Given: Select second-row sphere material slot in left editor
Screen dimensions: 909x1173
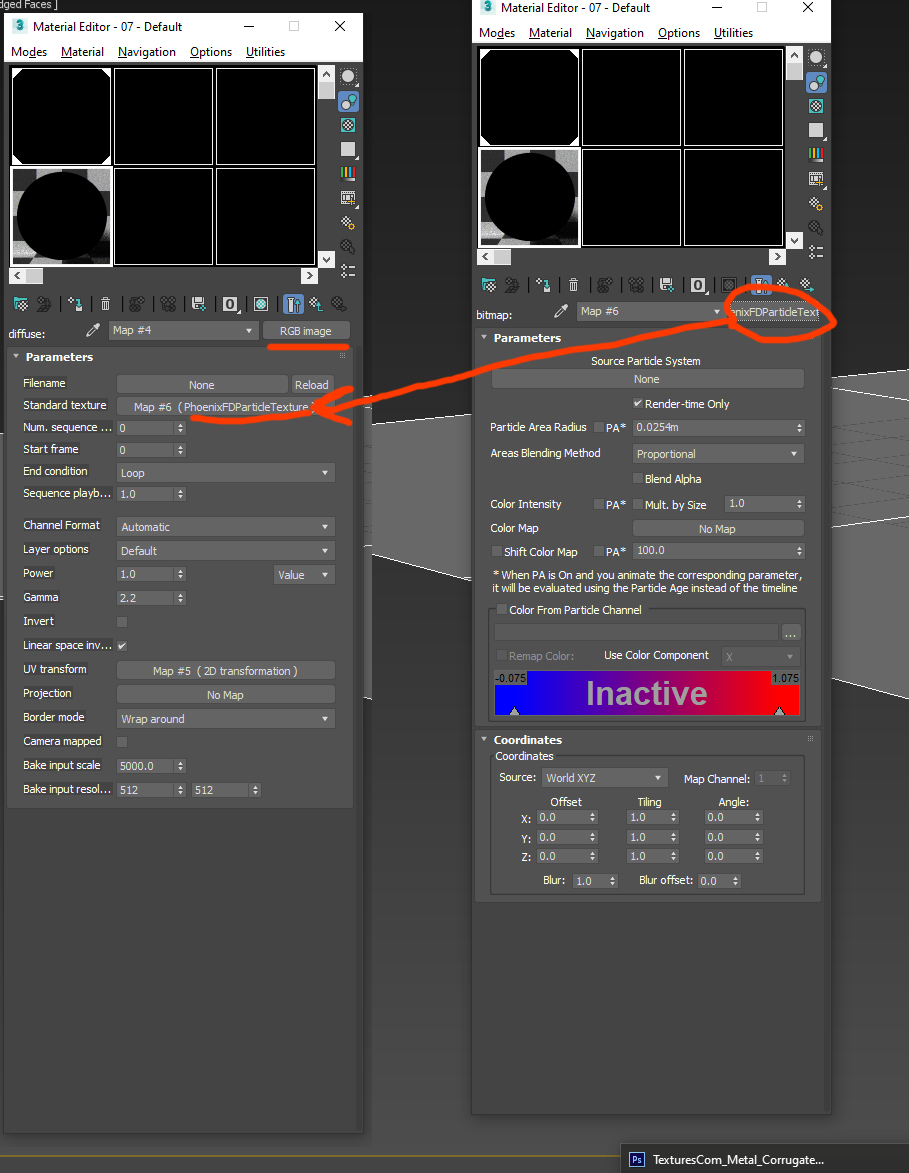Looking at the screenshot, I should point(61,216).
